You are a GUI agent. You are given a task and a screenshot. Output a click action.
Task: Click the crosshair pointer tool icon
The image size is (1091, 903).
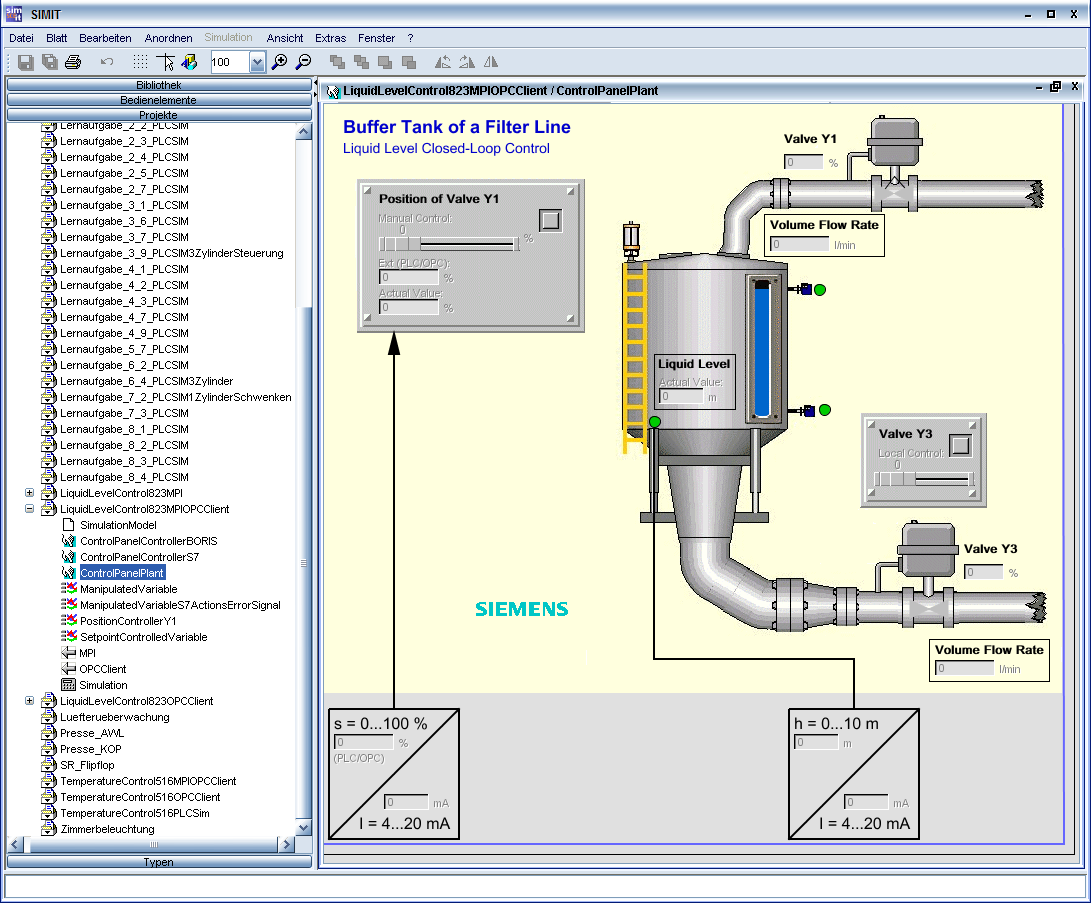coord(165,62)
